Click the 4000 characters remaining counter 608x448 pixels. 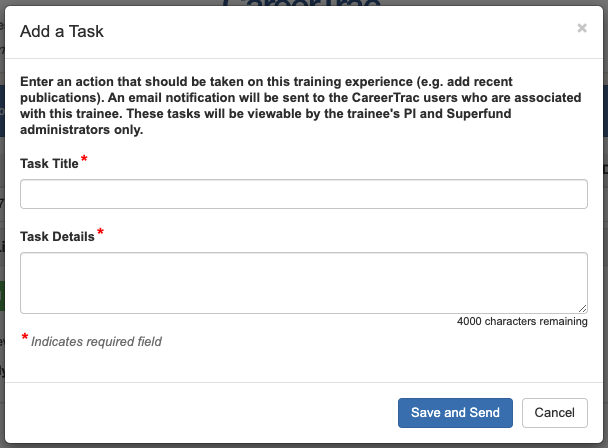pyautogui.click(x=522, y=321)
